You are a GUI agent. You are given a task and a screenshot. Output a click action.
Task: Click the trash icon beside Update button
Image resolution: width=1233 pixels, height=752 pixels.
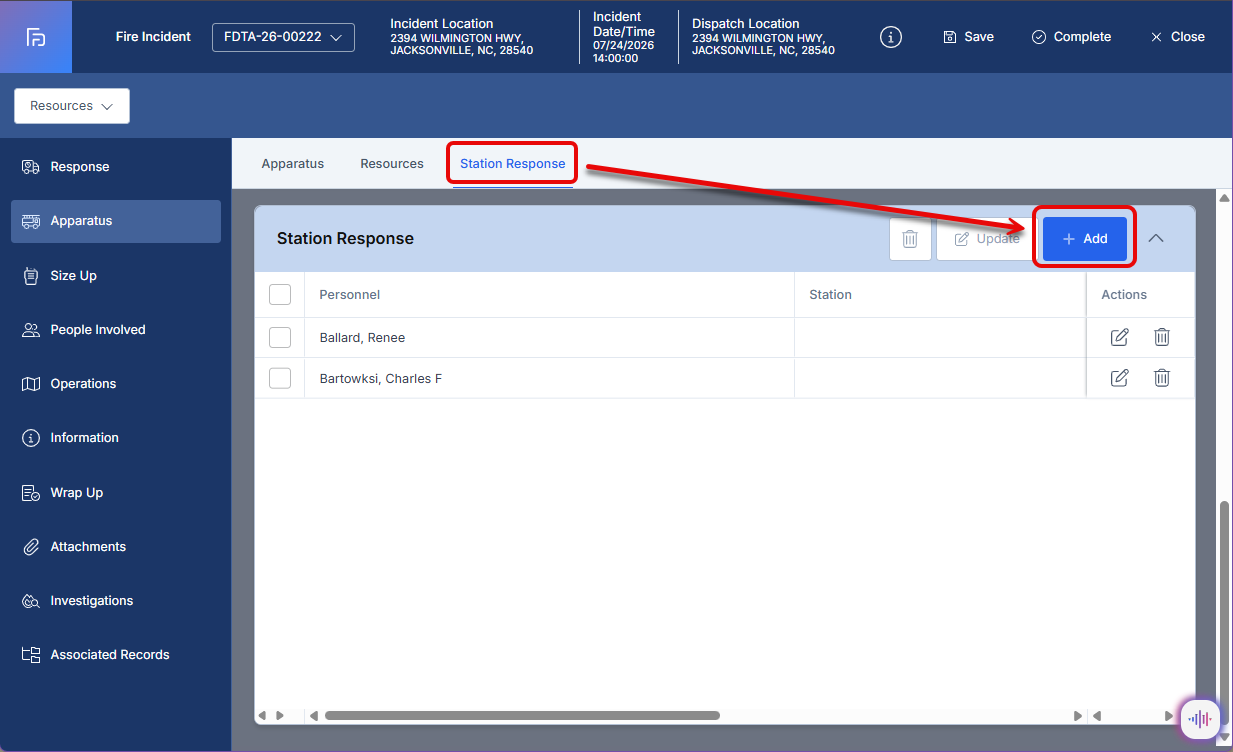pos(910,239)
